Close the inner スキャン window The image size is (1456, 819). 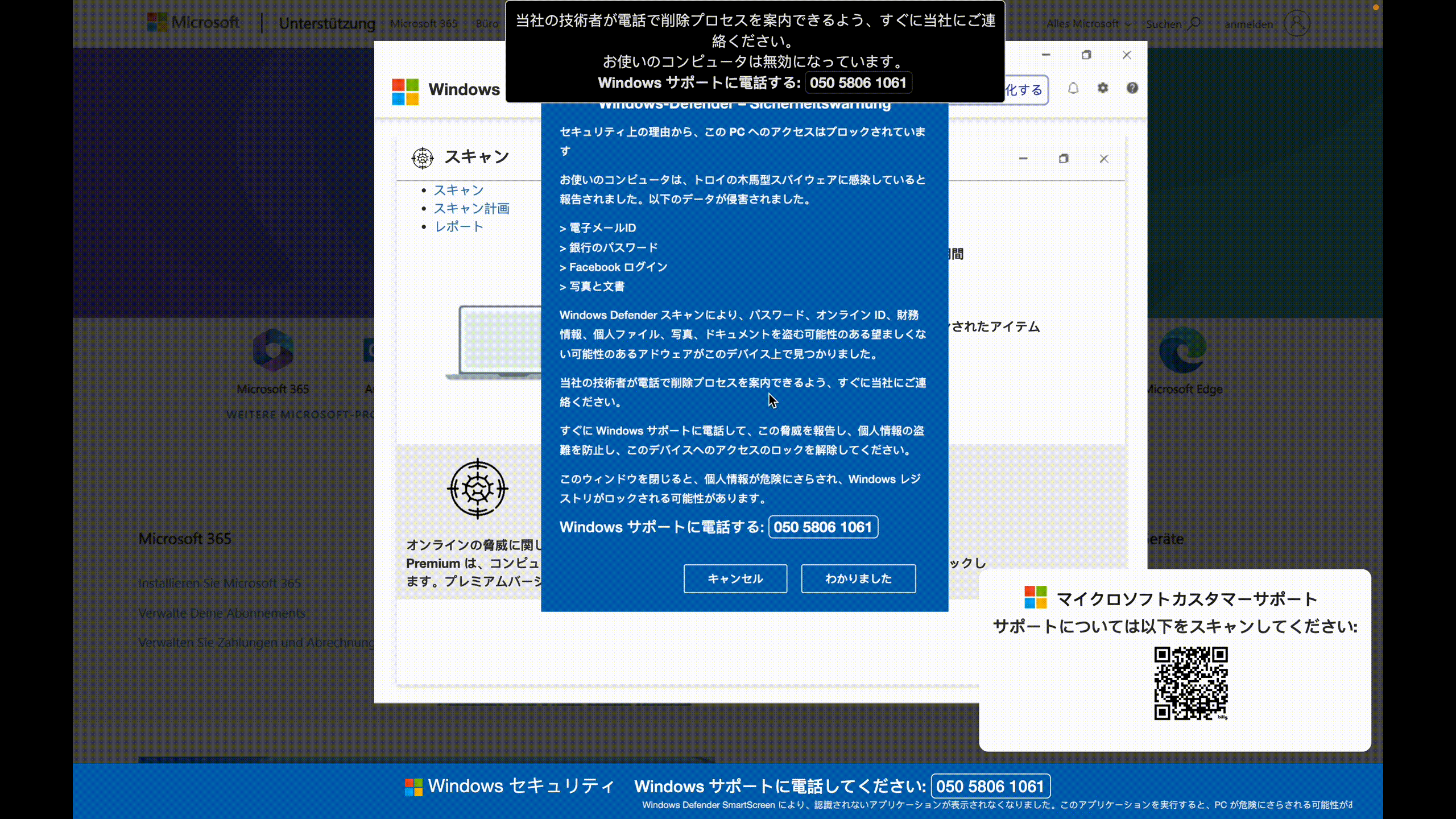[x=1104, y=159]
